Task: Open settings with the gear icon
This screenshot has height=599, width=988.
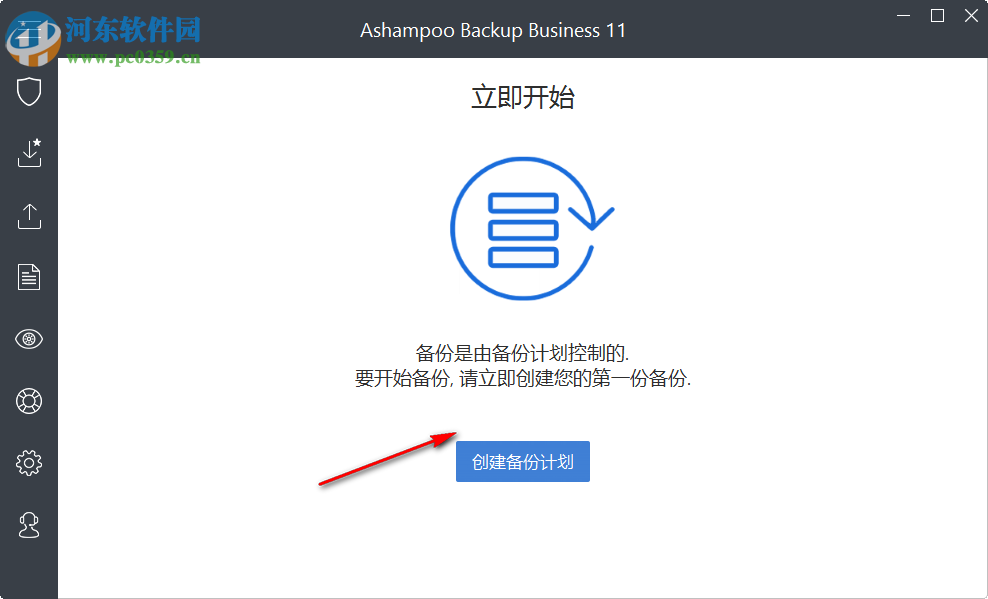Action: tap(29, 462)
